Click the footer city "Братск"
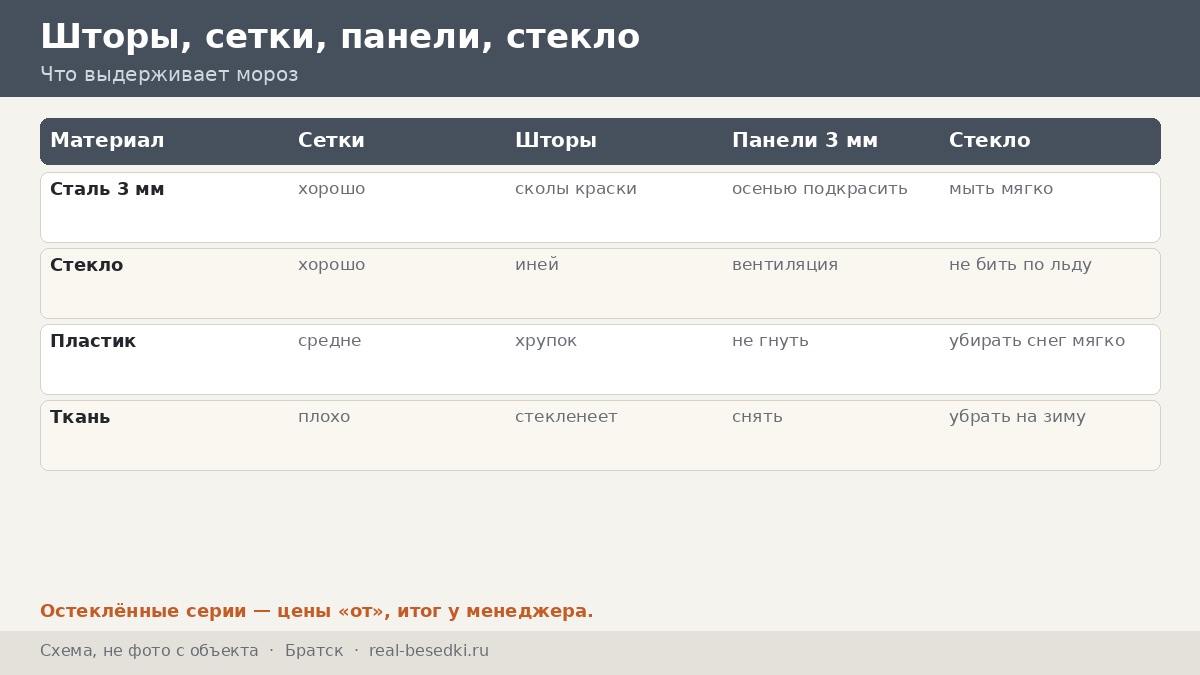This screenshot has width=1200, height=675. pos(314,651)
